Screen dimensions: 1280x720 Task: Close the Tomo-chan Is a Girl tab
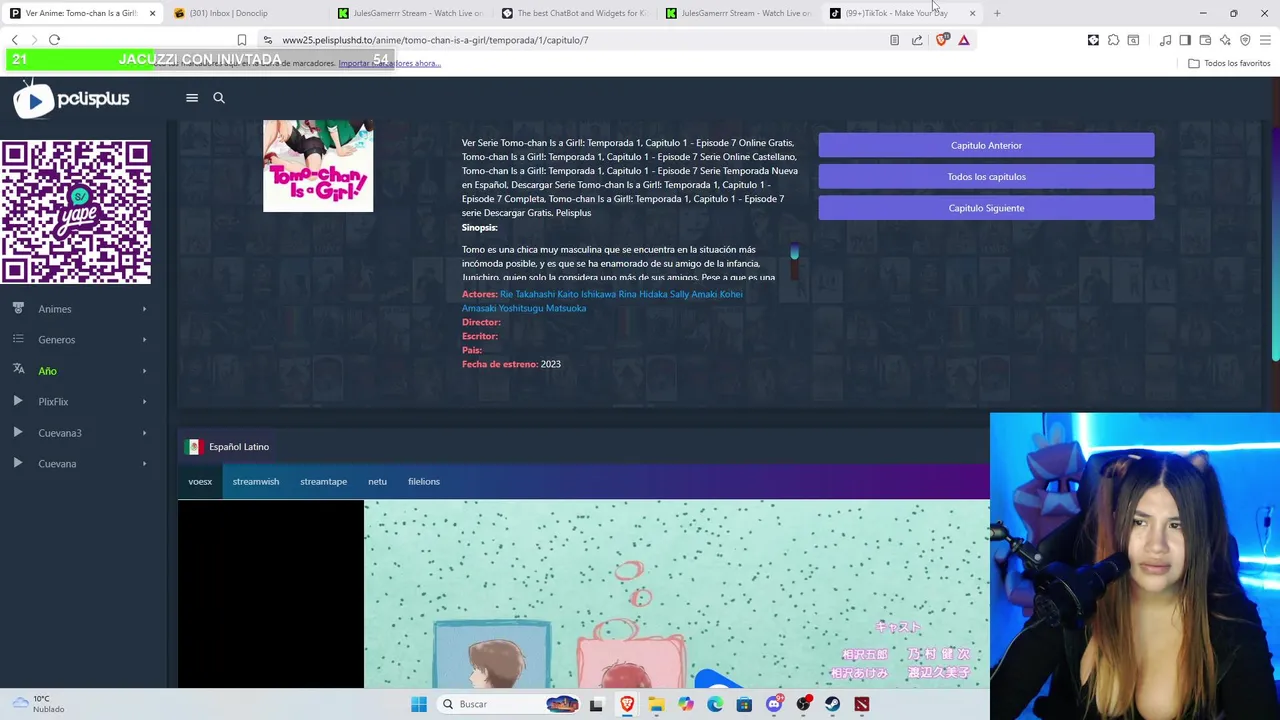(152, 13)
